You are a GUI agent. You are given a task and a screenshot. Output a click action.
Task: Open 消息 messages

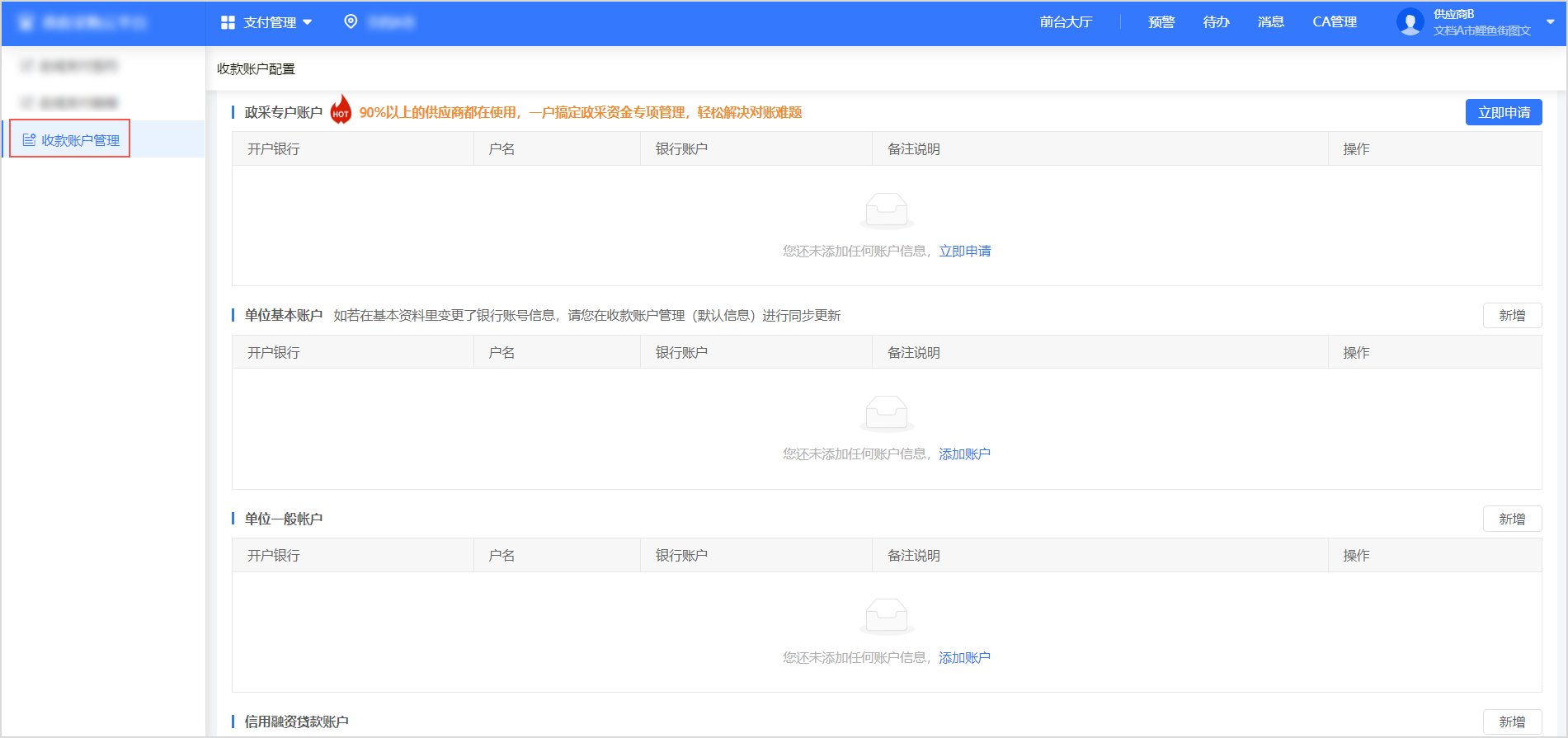click(x=1271, y=22)
